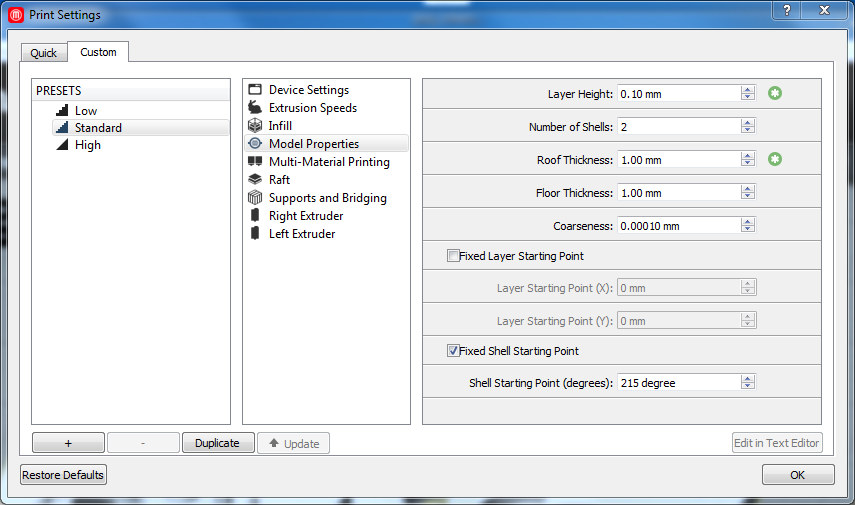
Task: Open the Device Settings section
Action: [326, 89]
